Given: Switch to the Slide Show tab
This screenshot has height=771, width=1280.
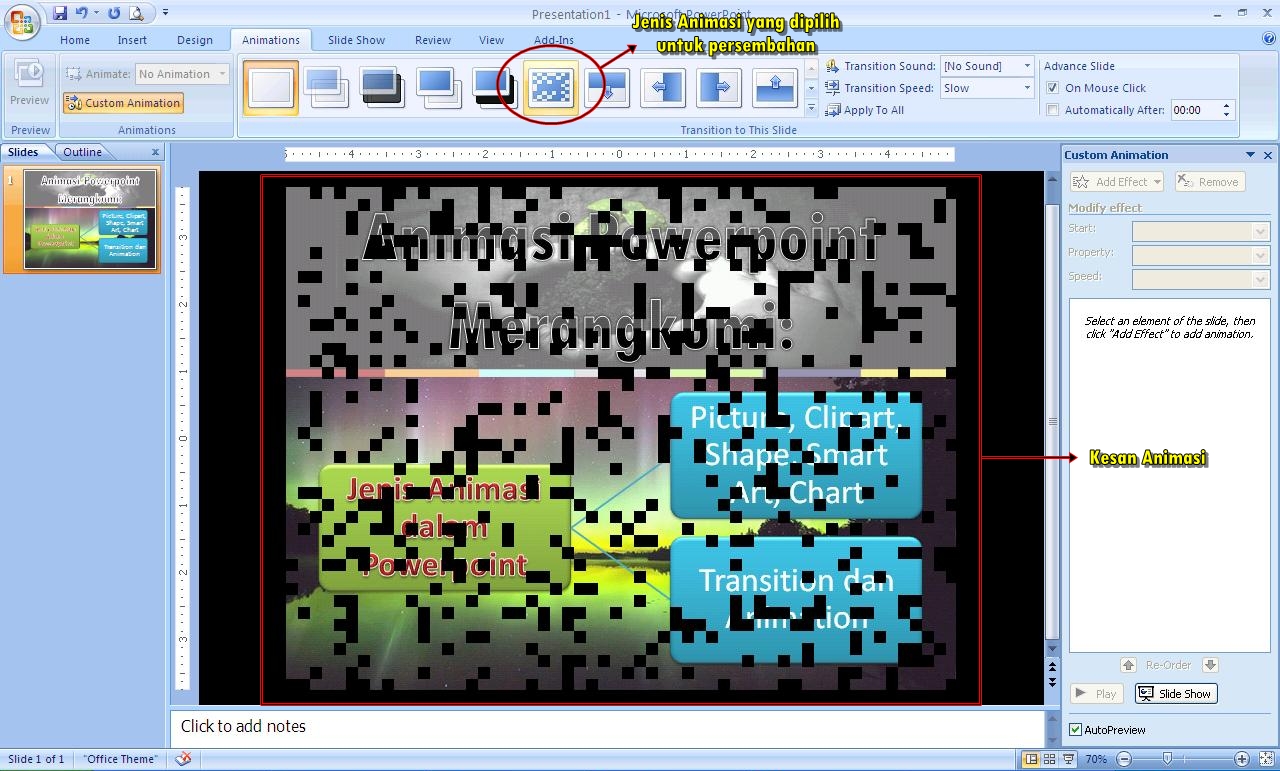Looking at the screenshot, I should [356, 40].
